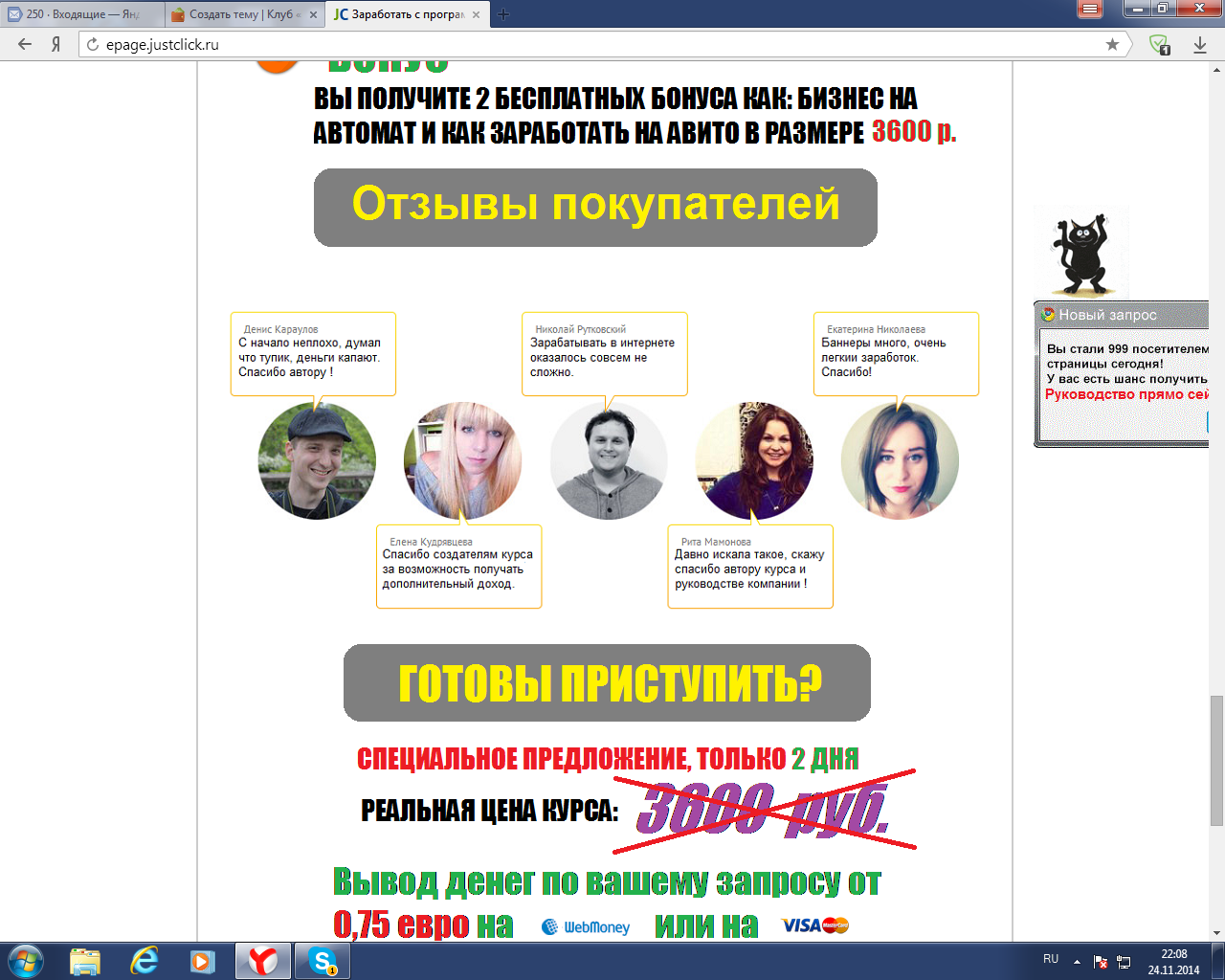The image size is (1225, 980).
Task: Click the review name 'Николай Рутковский'
Action: pyautogui.click(x=581, y=329)
